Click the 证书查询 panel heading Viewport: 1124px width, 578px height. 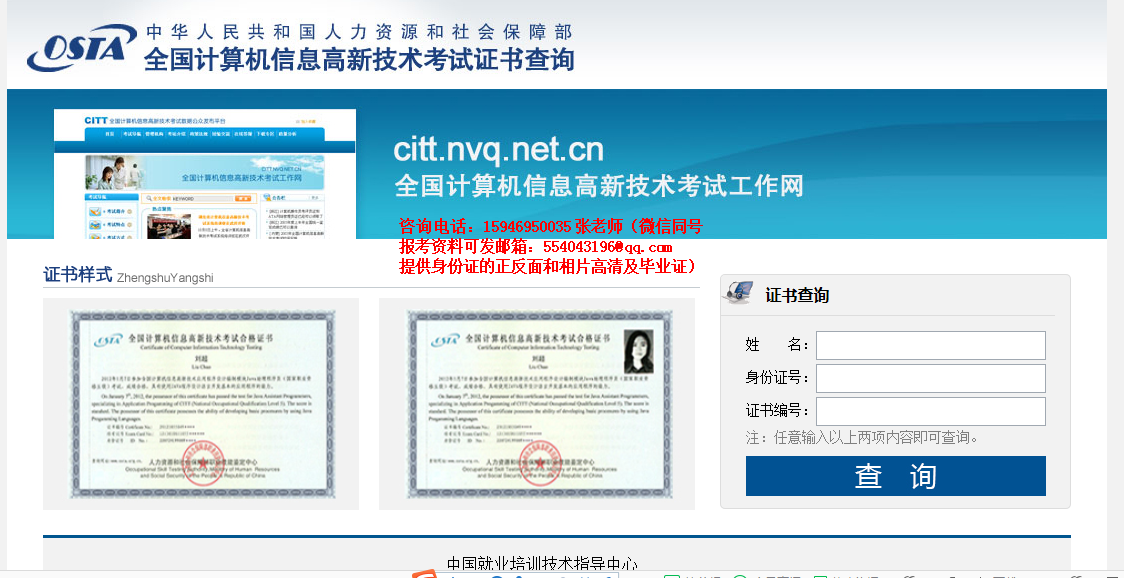pos(797,295)
